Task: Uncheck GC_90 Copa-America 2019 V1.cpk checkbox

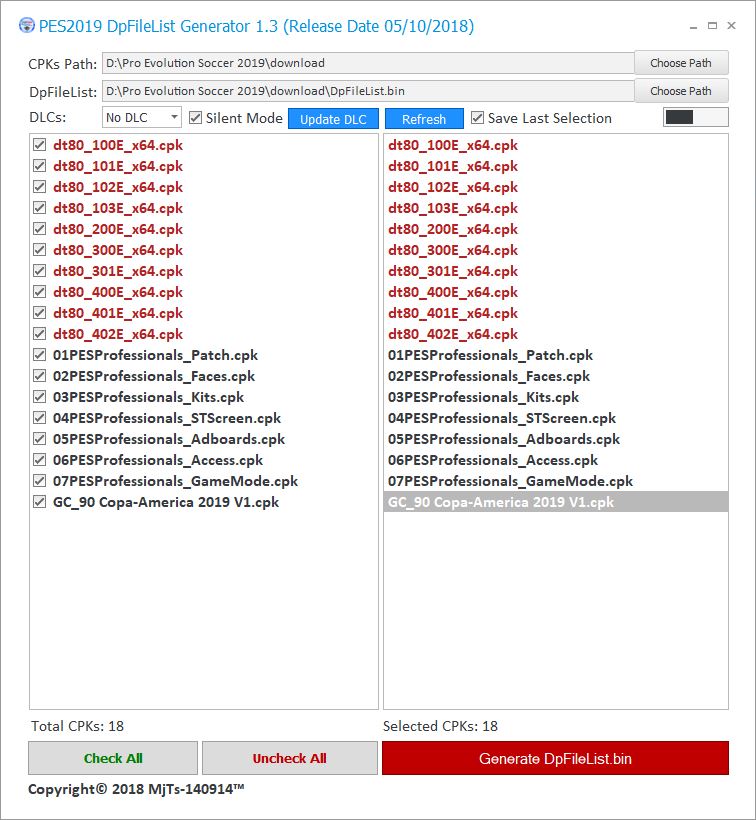Action: click(39, 502)
